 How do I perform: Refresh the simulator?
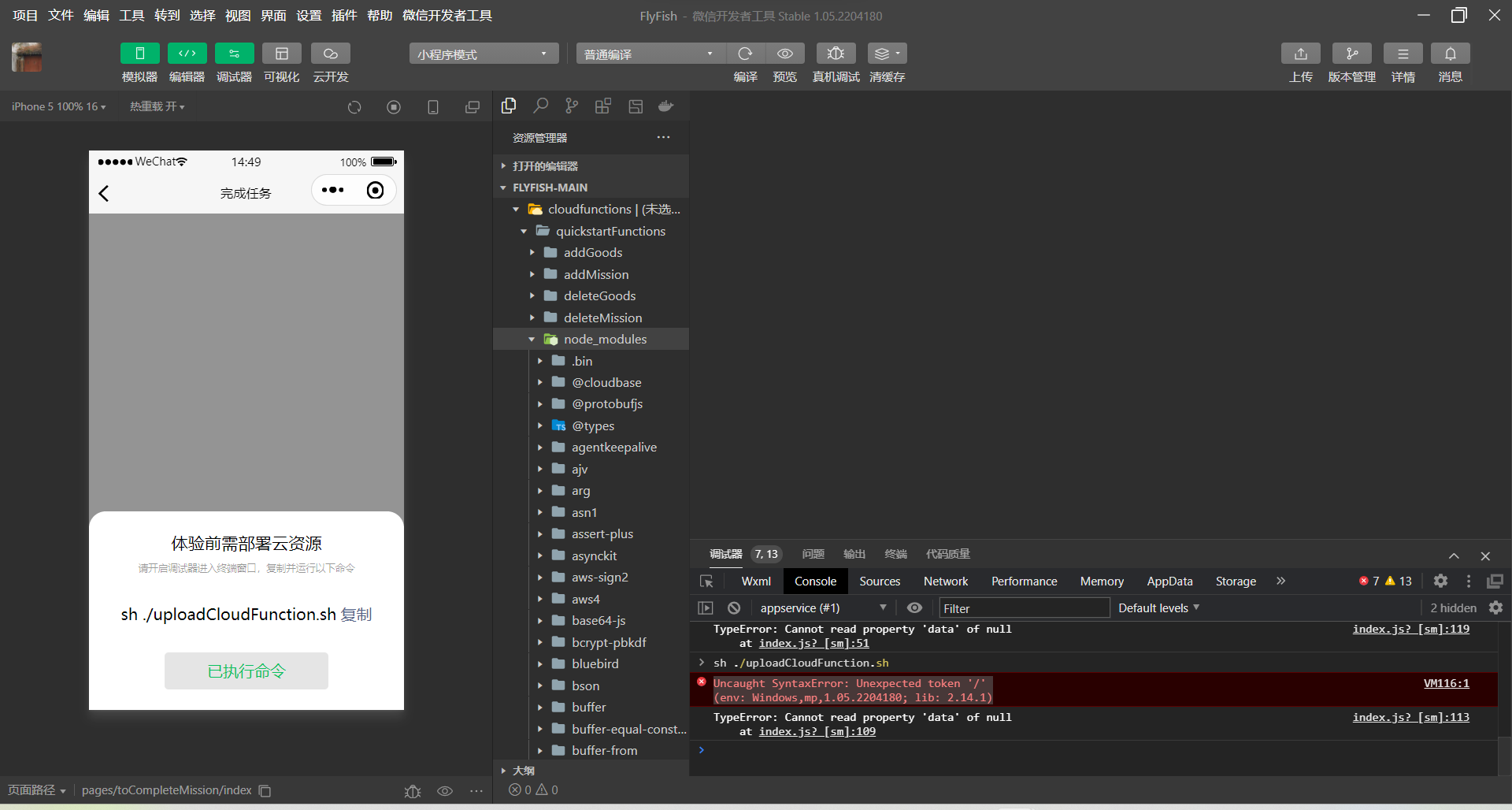[354, 107]
